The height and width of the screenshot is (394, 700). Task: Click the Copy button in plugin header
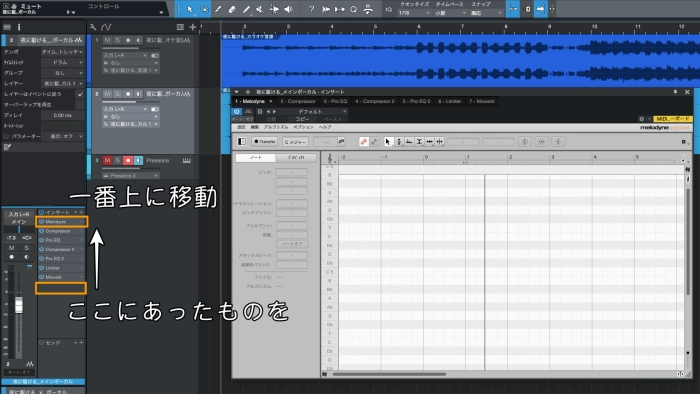tap(302, 119)
